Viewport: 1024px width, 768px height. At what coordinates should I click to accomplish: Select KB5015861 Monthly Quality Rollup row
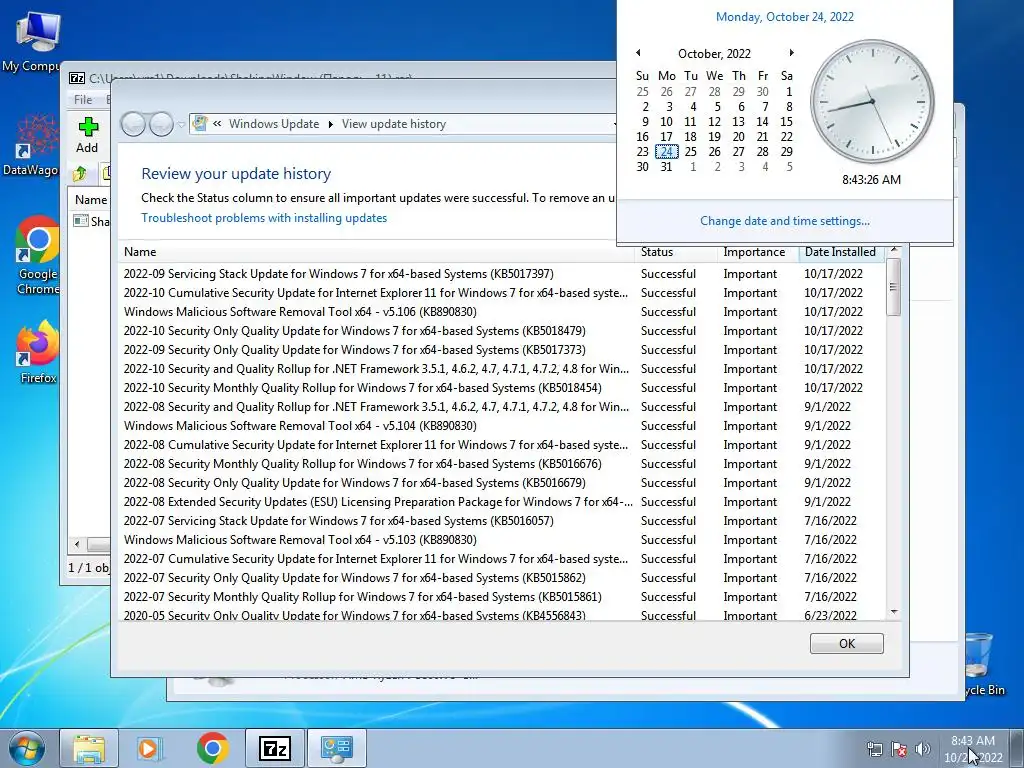point(501,596)
